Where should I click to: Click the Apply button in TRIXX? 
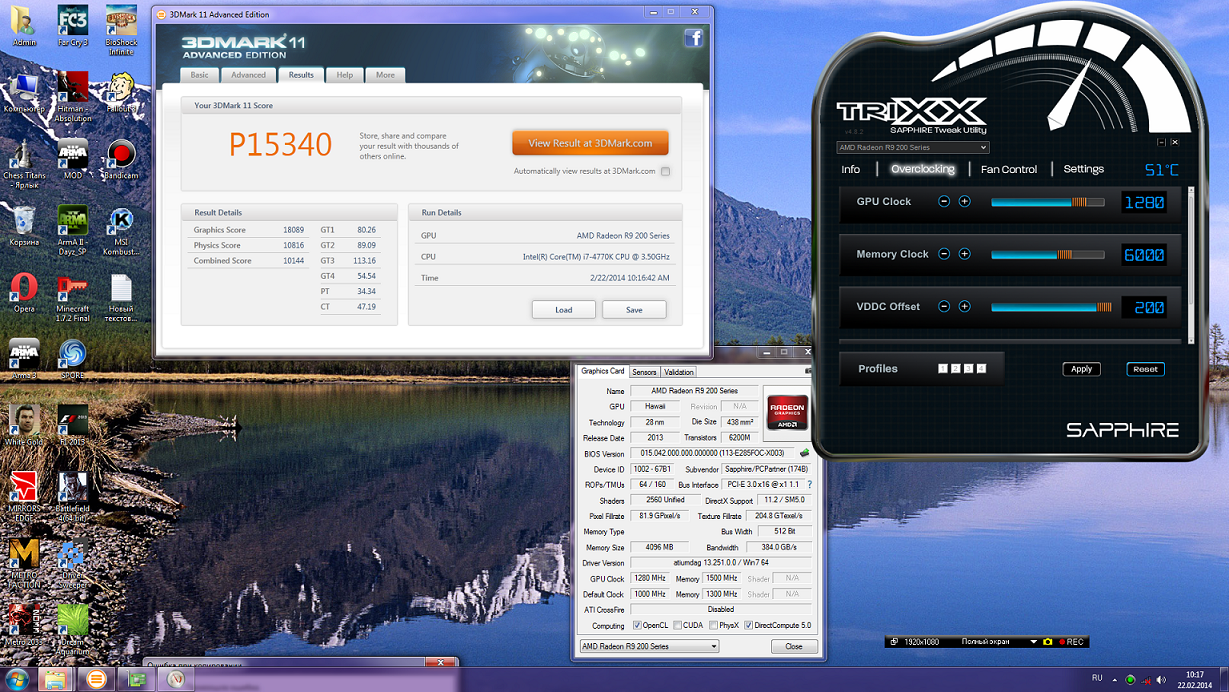pos(1081,369)
